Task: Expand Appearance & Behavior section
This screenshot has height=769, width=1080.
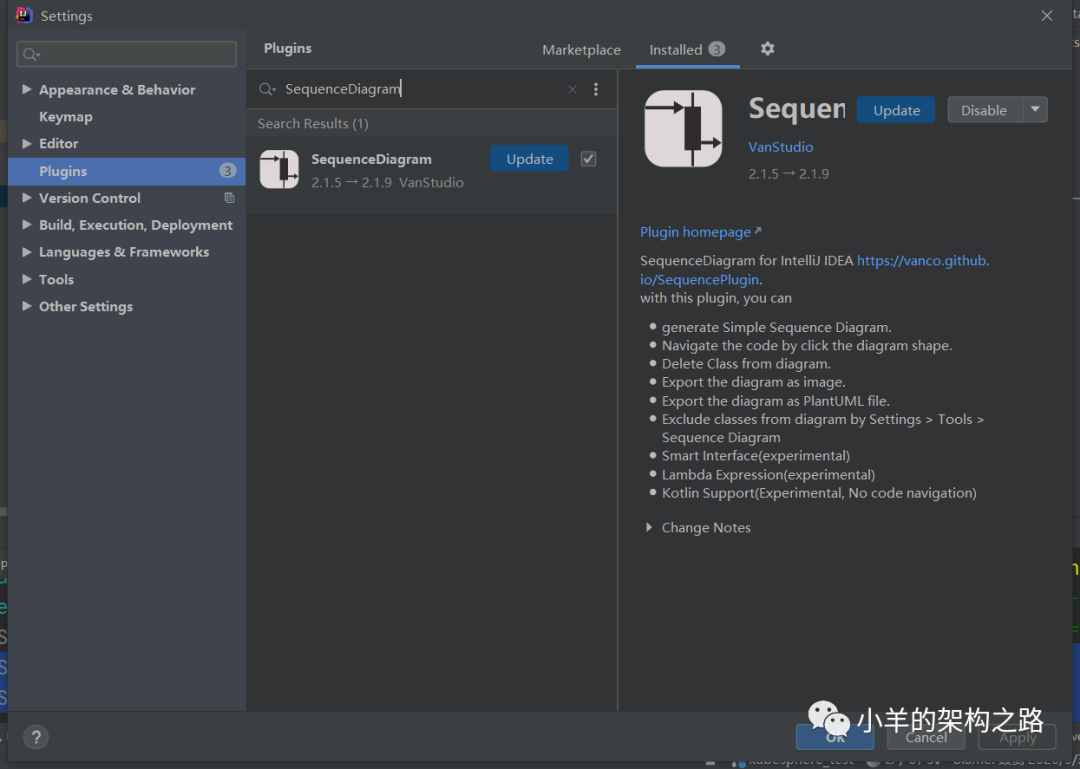Action: tap(27, 90)
